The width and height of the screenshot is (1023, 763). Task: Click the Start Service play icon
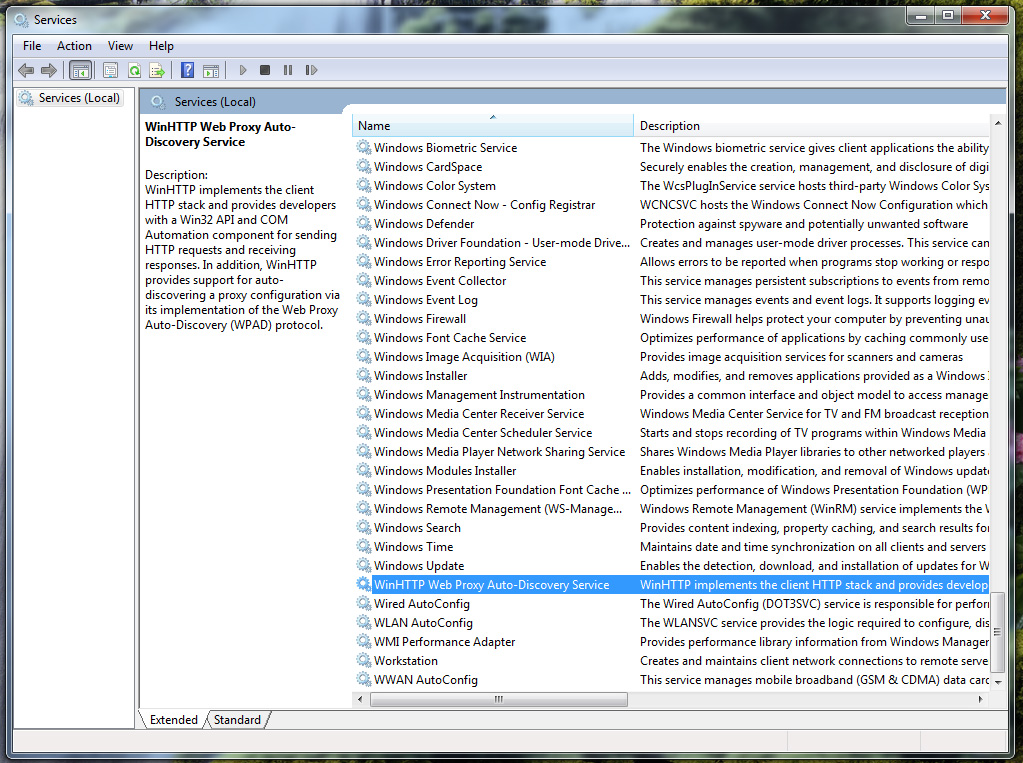pos(243,70)
